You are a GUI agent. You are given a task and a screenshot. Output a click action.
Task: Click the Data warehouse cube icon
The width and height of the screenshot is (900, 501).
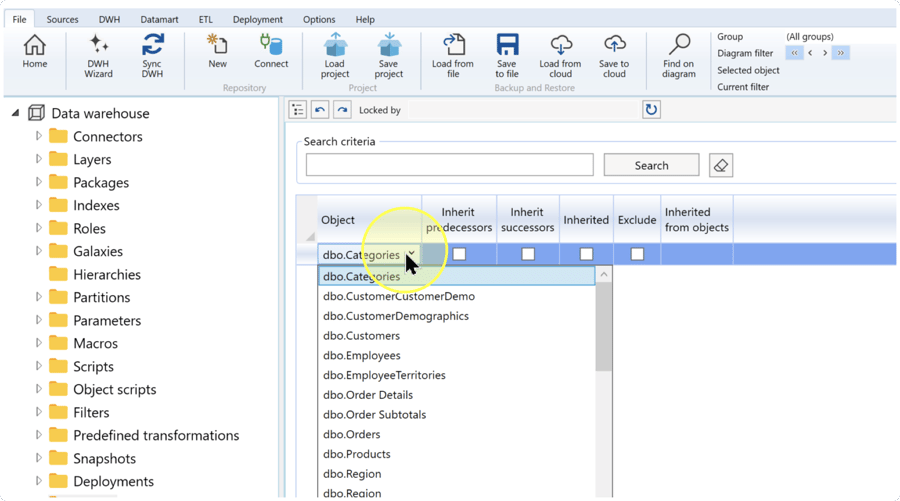pyautogui.click(x=36, y=113)
